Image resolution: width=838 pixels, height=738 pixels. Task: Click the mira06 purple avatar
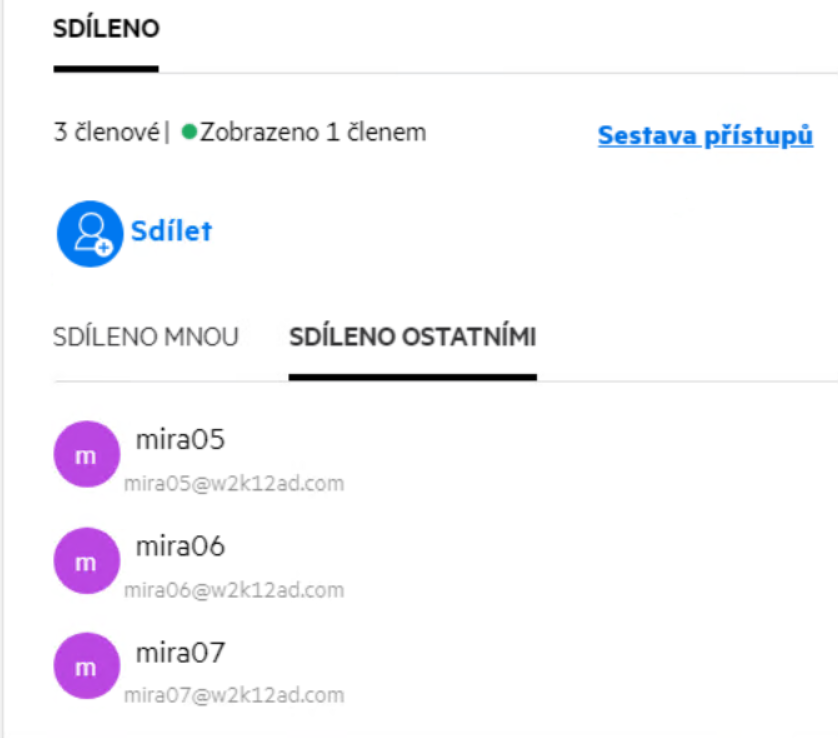pos(87,561)
